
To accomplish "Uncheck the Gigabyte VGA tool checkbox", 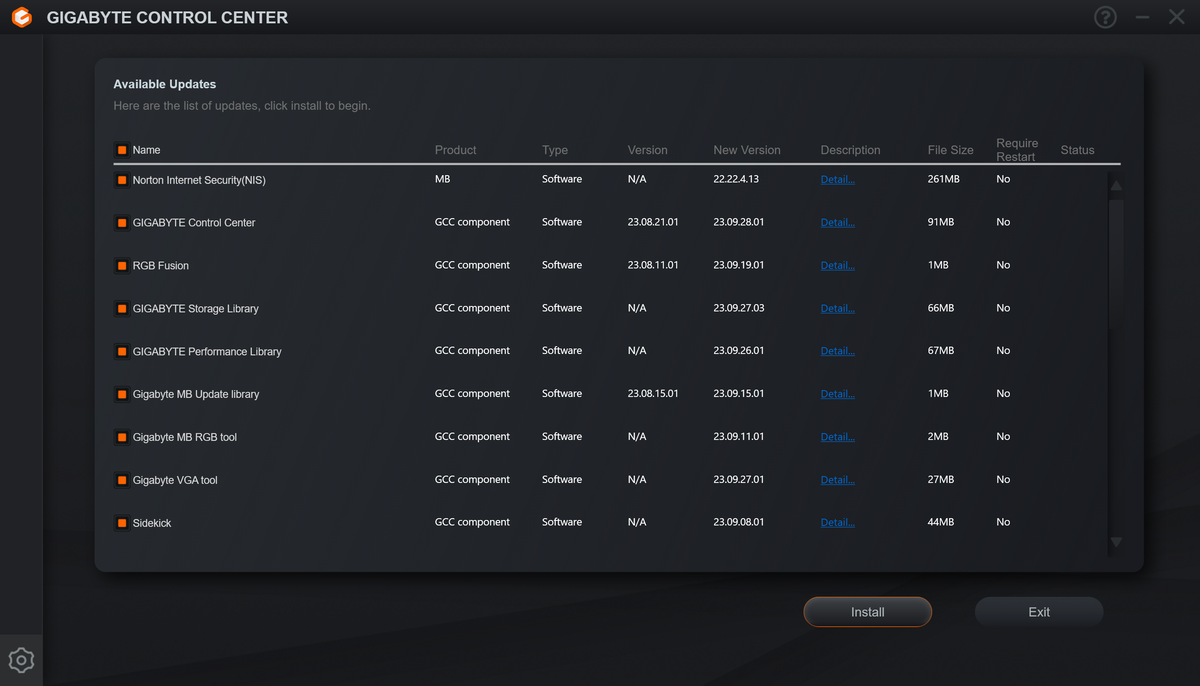I will point(121,480).
